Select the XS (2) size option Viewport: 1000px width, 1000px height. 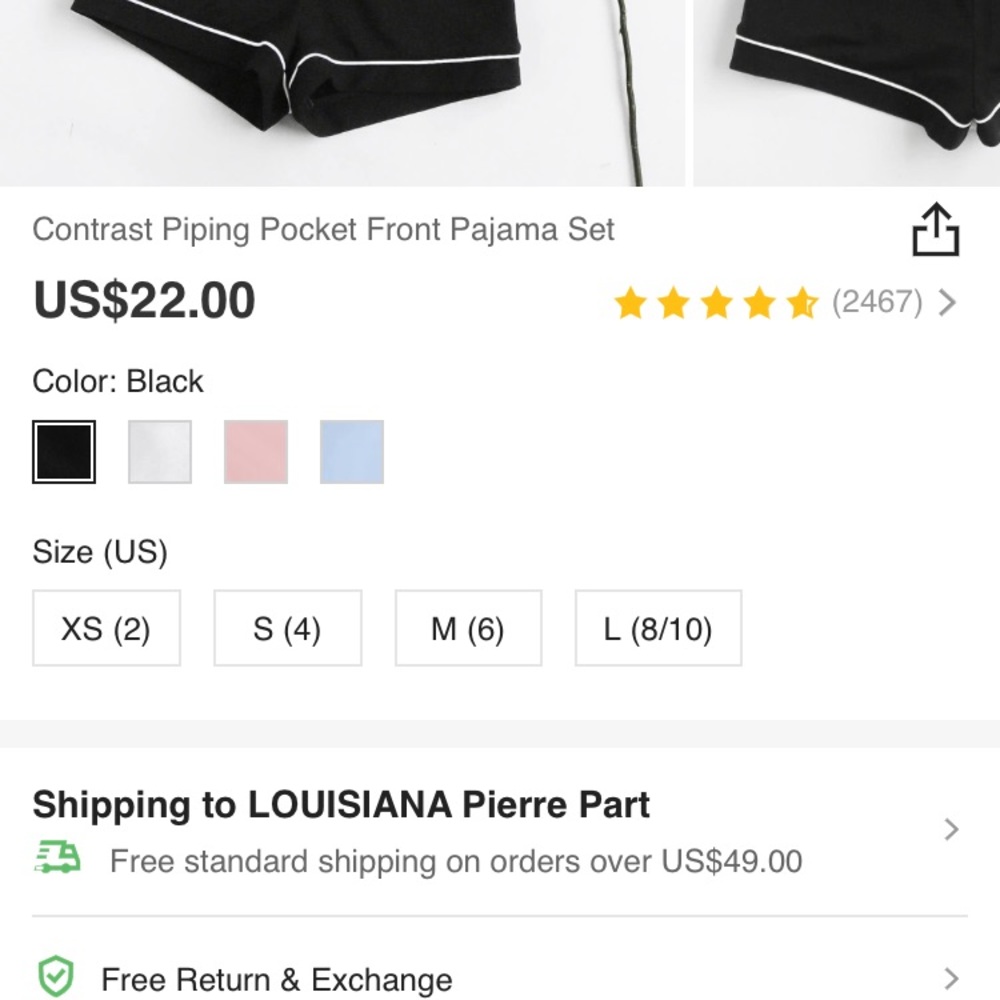tap(106, 628)
